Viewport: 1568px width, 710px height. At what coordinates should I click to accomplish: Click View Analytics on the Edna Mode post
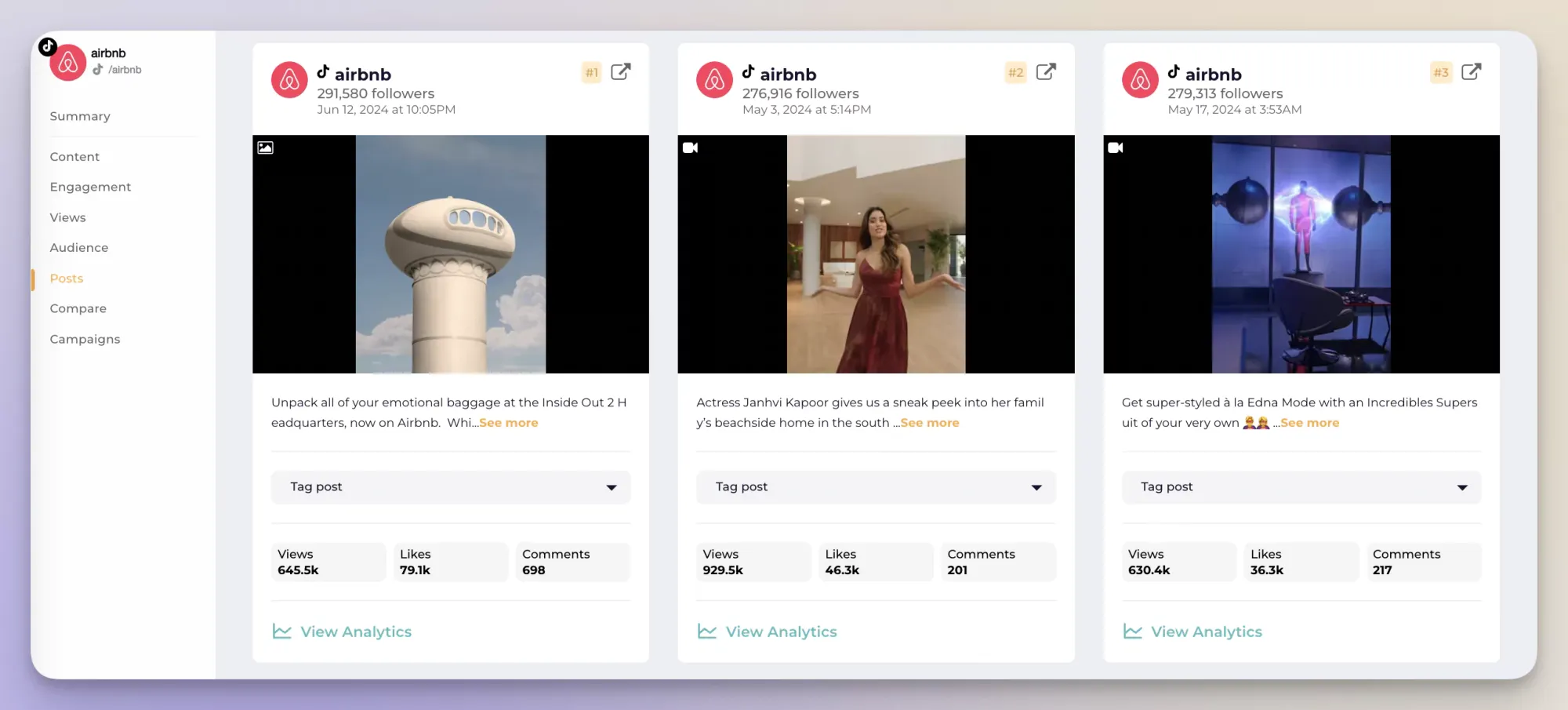tap(1207, 632)
